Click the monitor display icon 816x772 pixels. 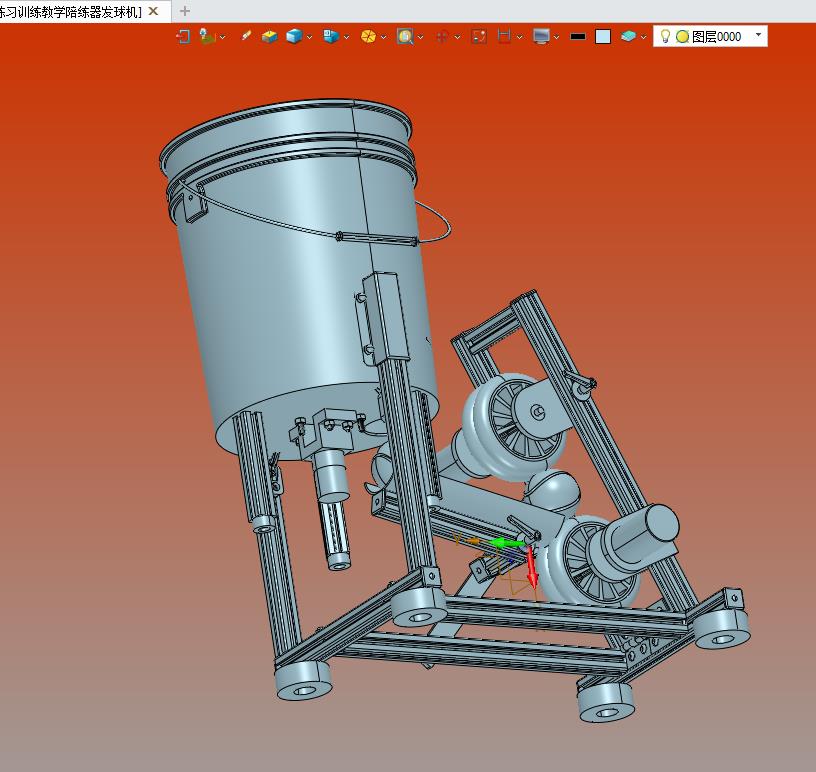pyautogui.click(x=541, y=36)
